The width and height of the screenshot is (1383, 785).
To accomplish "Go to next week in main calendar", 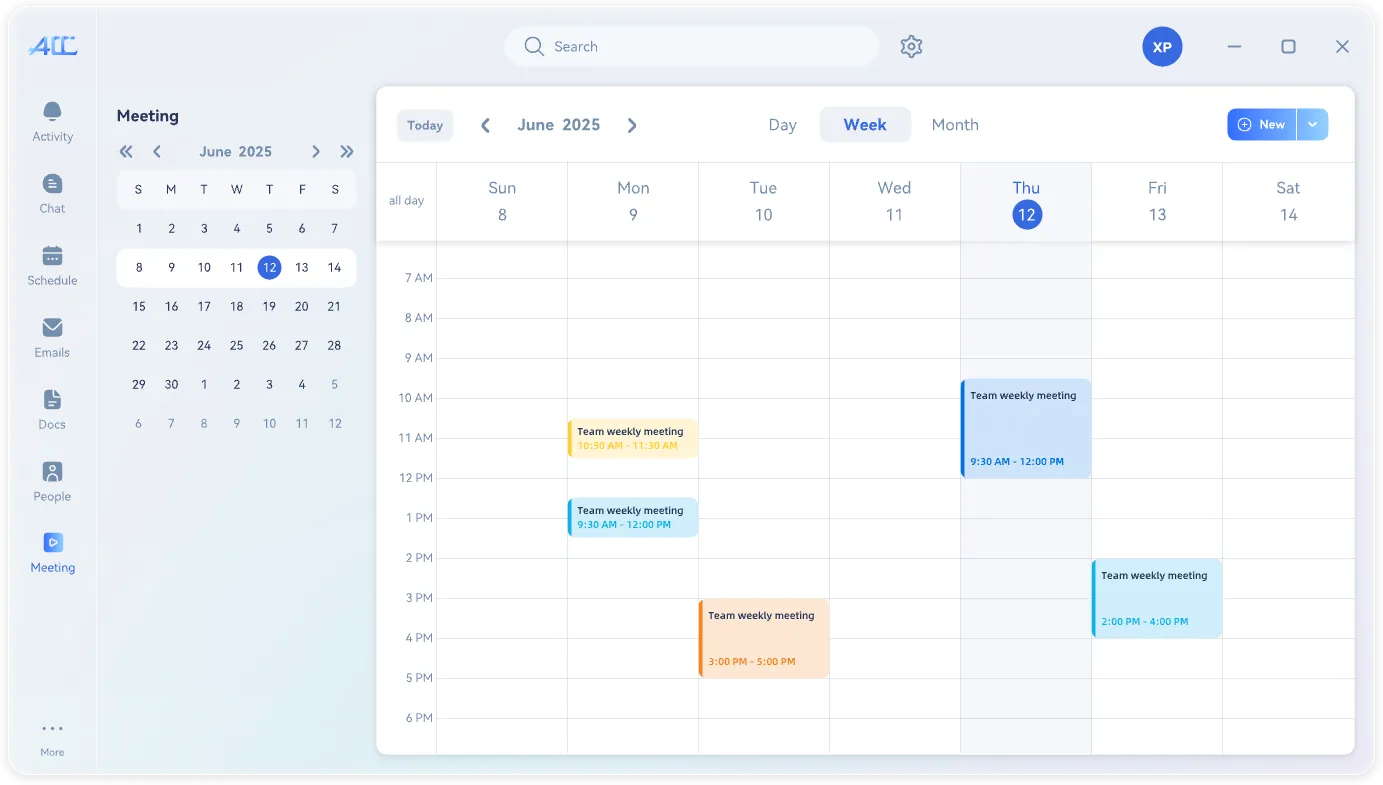I will (632, 125).
